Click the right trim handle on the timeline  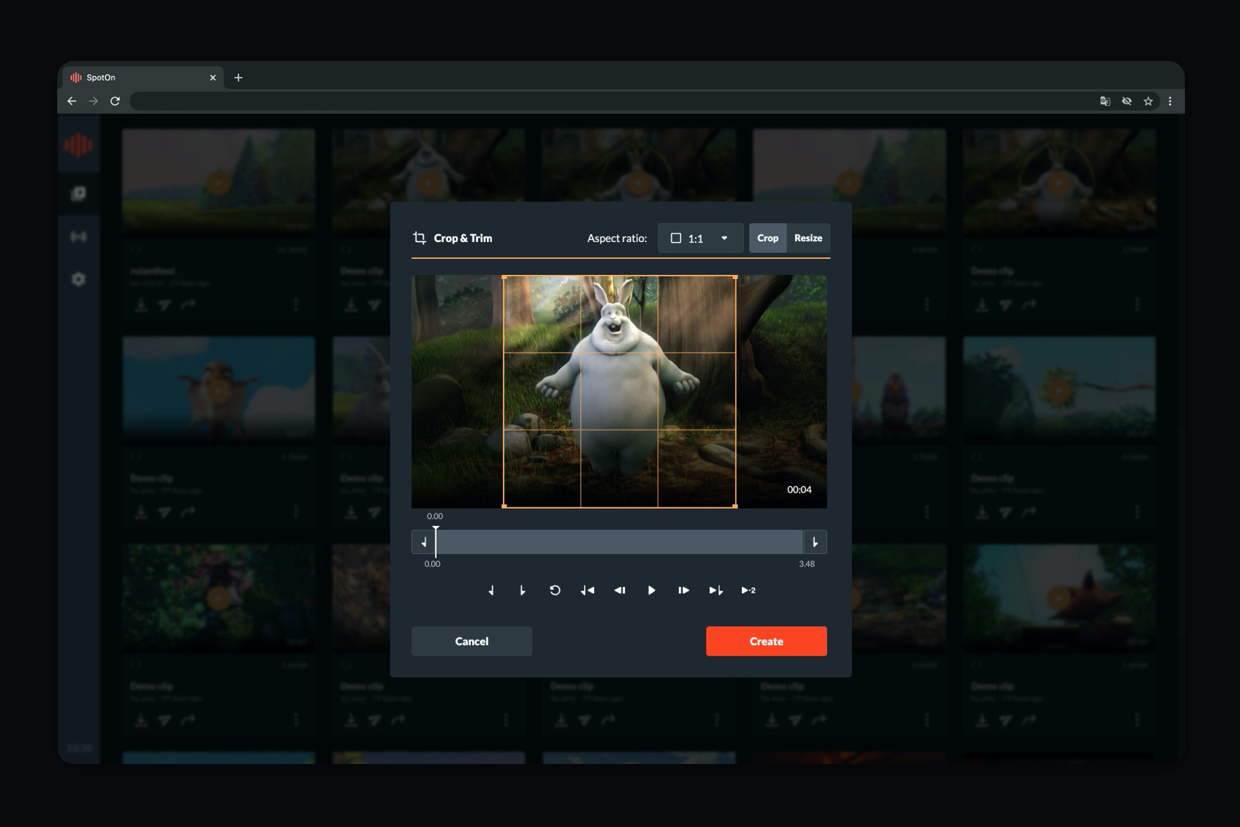pos(815,542)
